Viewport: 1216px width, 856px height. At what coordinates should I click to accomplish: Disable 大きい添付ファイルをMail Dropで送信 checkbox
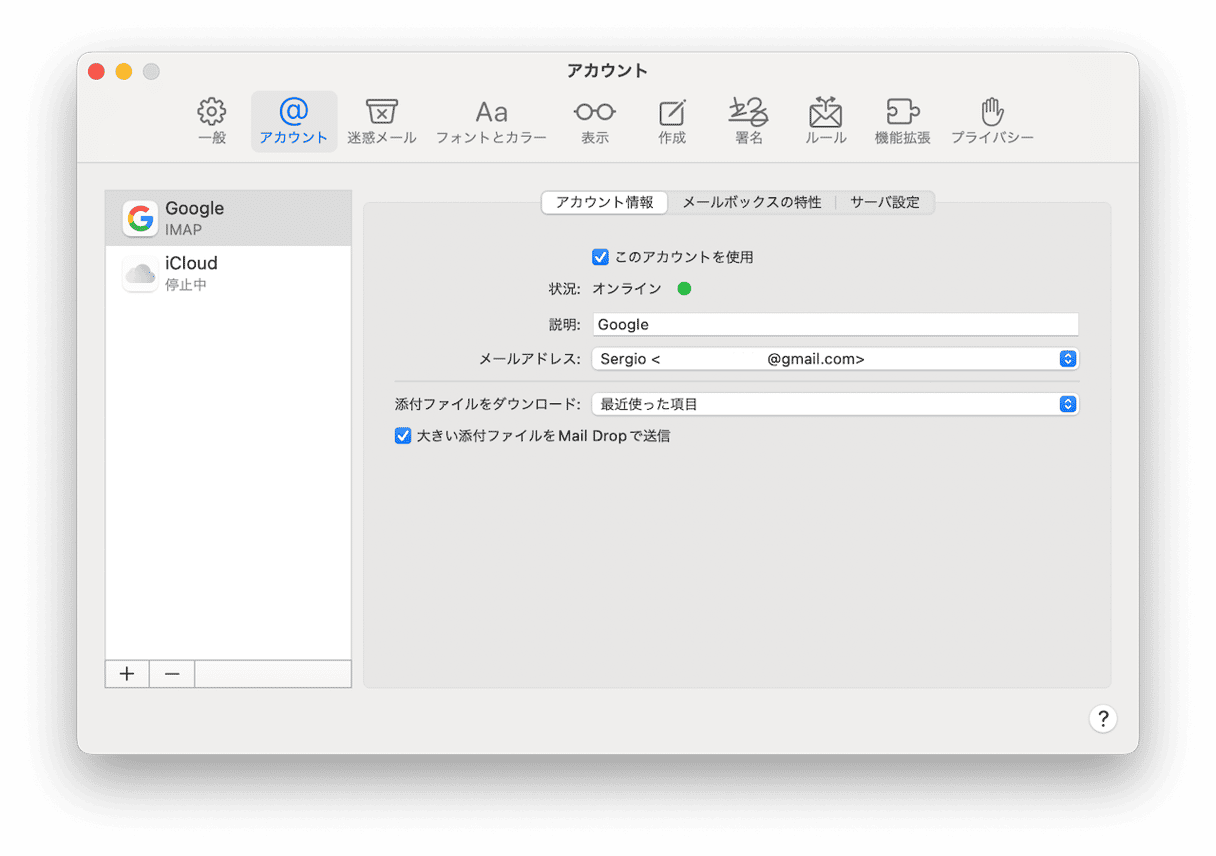[x=403, y=436]
